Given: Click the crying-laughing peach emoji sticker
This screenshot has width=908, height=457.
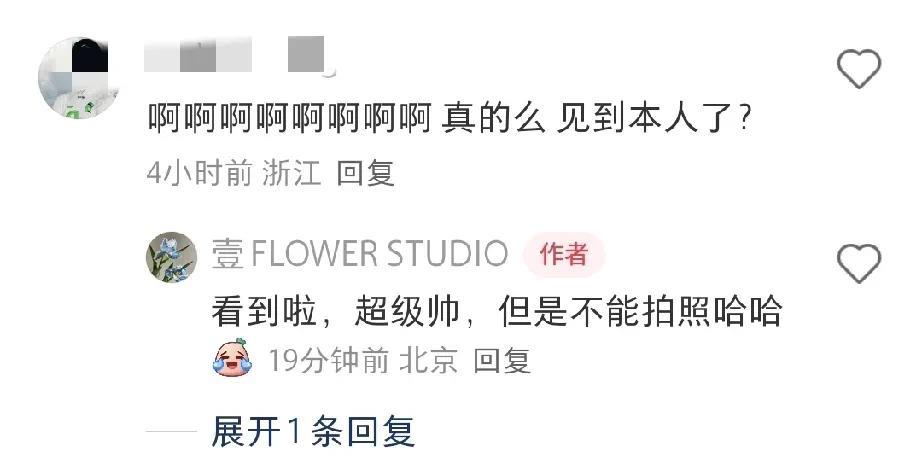Looking at the screenshot, I should [x=233, y=358].
